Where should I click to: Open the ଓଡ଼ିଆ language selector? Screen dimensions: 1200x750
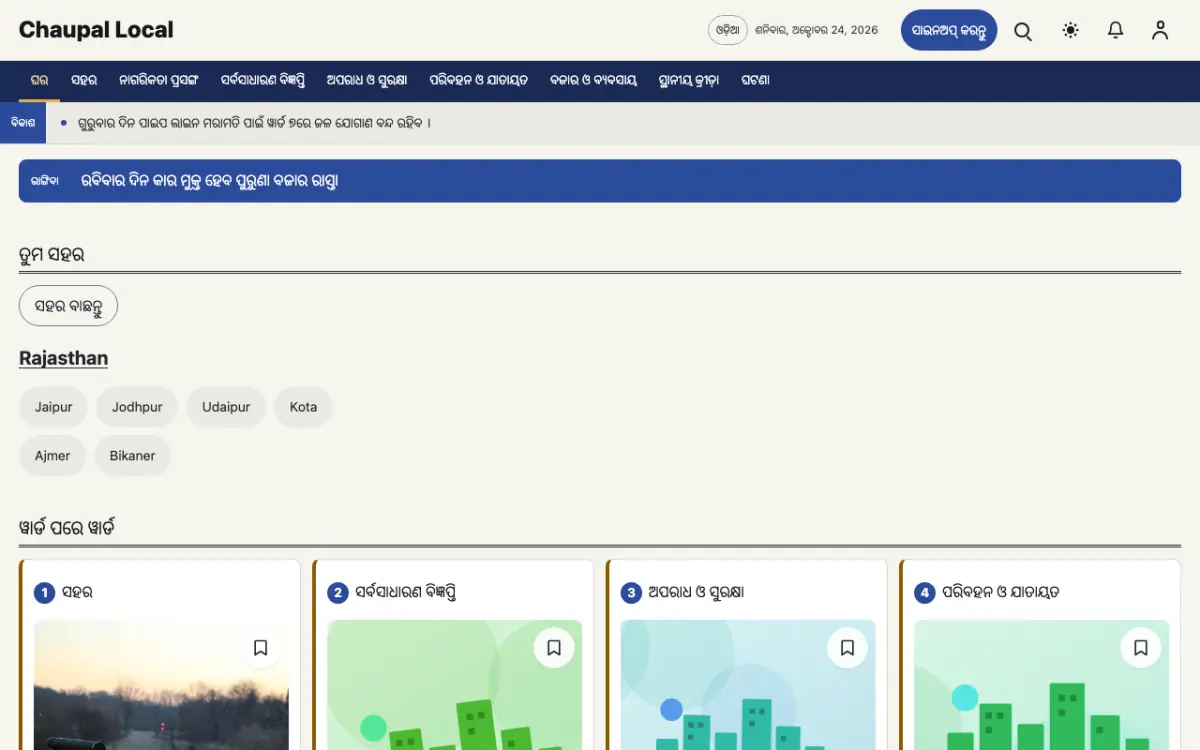[x=728, y=30]
